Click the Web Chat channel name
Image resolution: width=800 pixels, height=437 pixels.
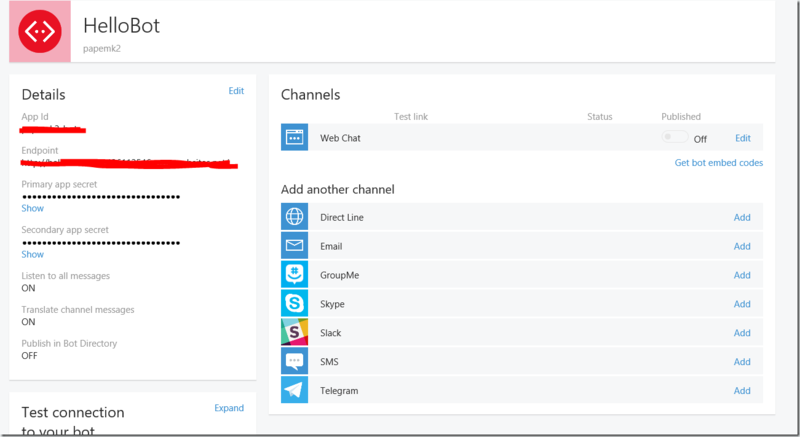(340, 138)
